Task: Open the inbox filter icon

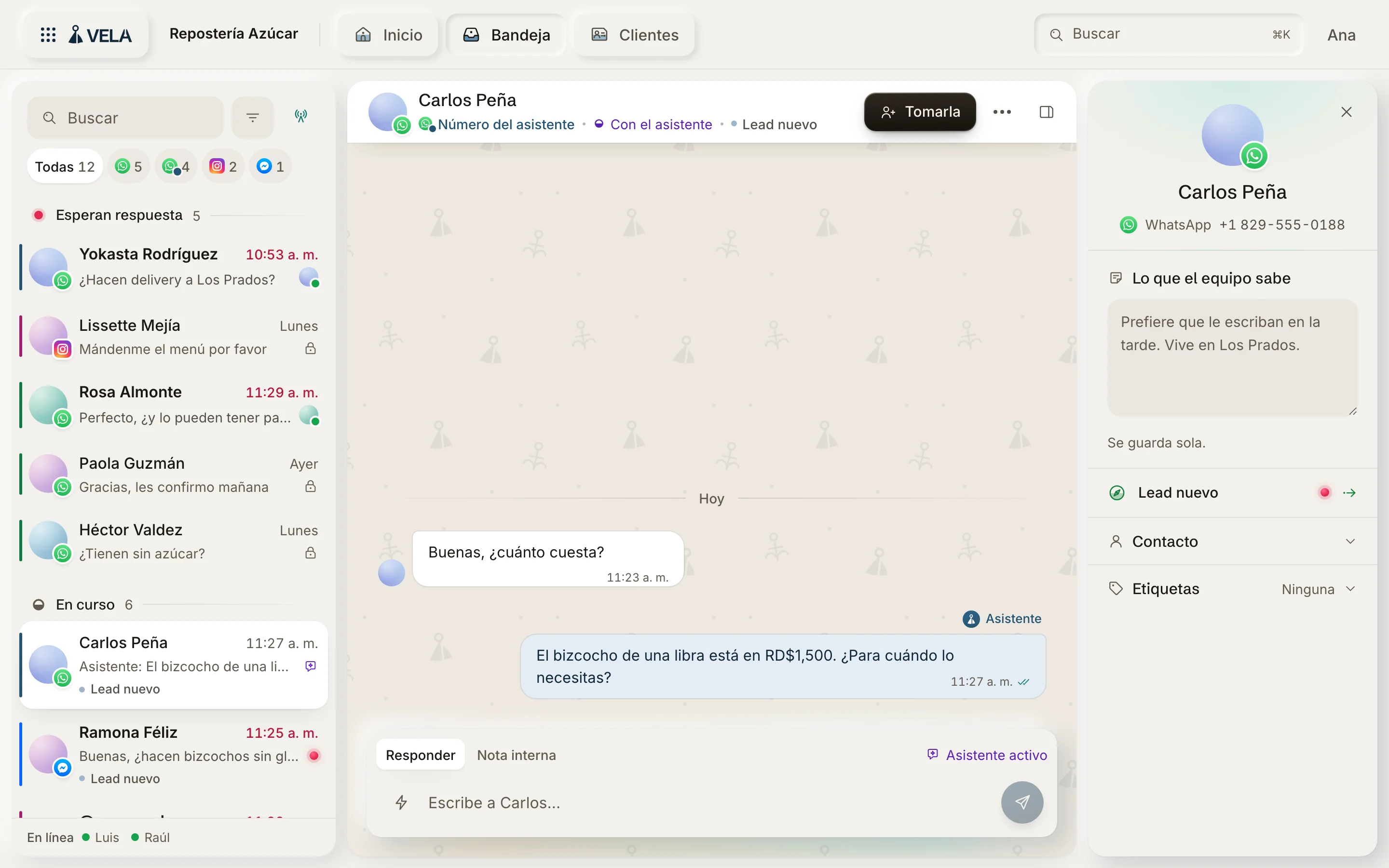Action: coord(253,118)
